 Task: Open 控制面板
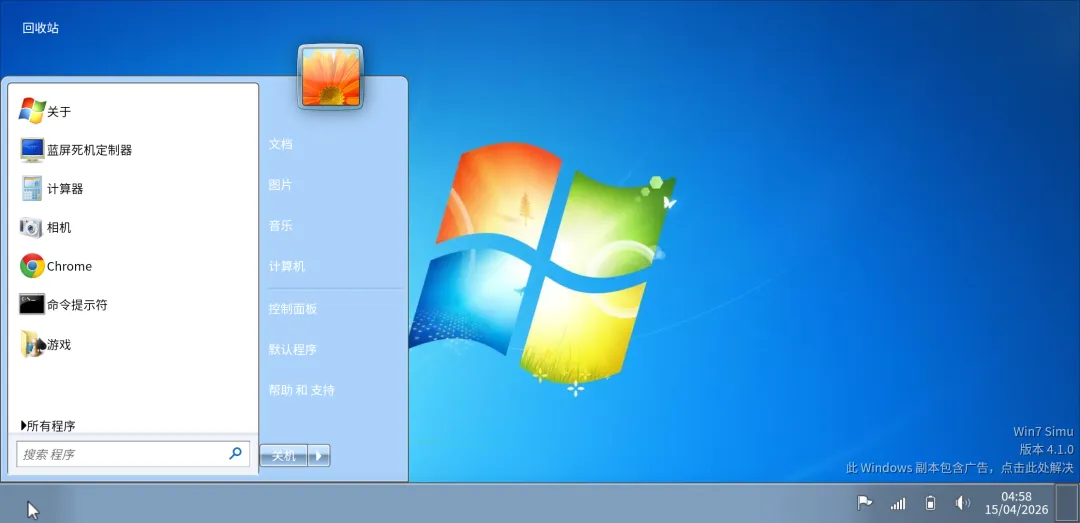(x=293, y=309)
